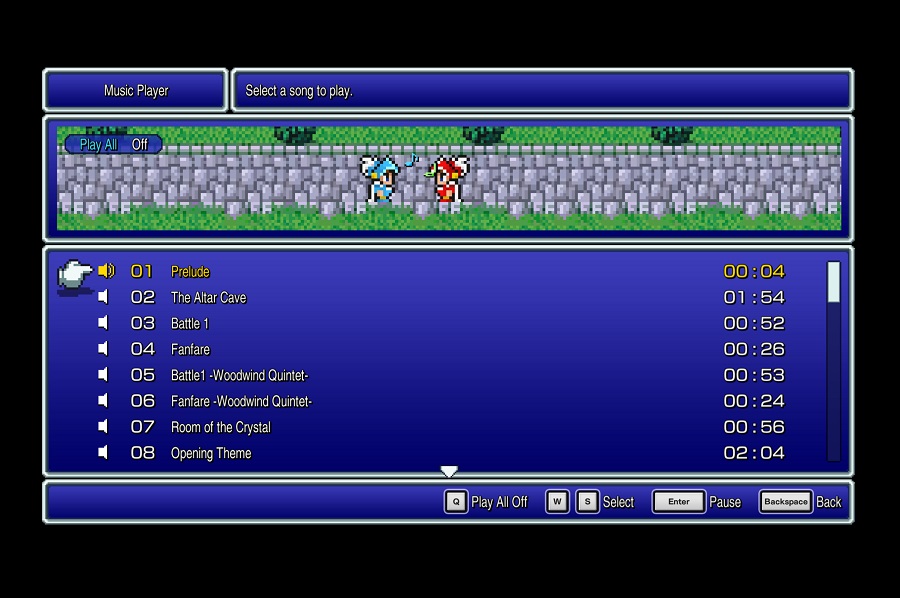Click speaker icon for Battle1 -Woodwind Quintet-
Image resolution: width=900 pixels, height=598 pixels.
(103, 375)
